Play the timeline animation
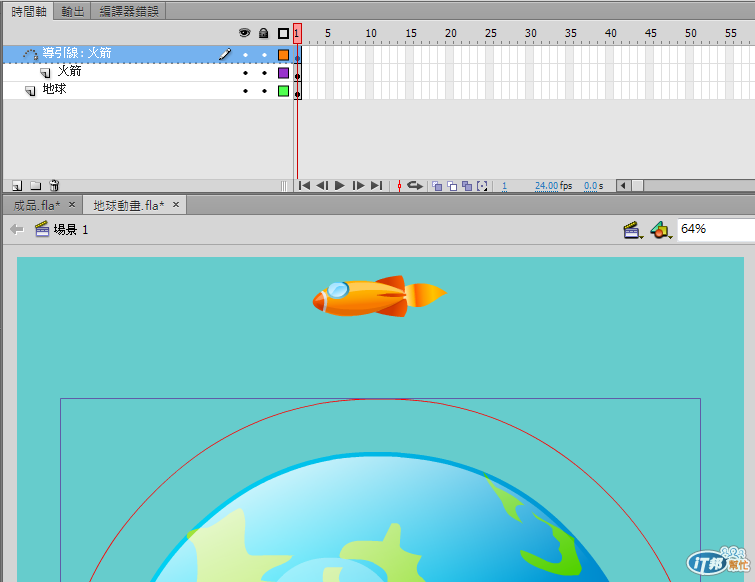The height and width of the screenshot is (582, 755). pyautogui.click(x=339, y=186)
